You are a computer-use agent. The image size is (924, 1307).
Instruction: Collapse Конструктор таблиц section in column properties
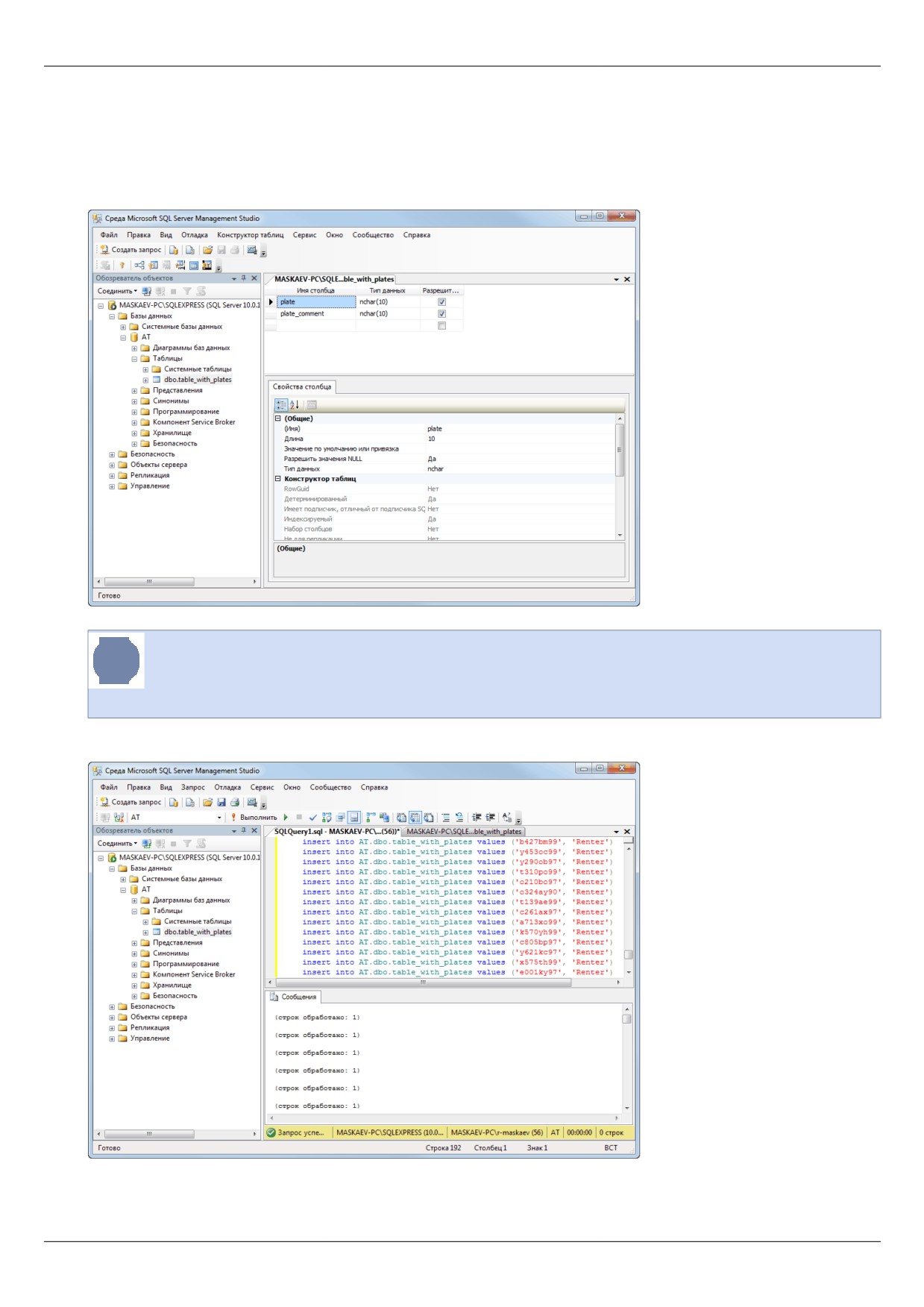278,479
